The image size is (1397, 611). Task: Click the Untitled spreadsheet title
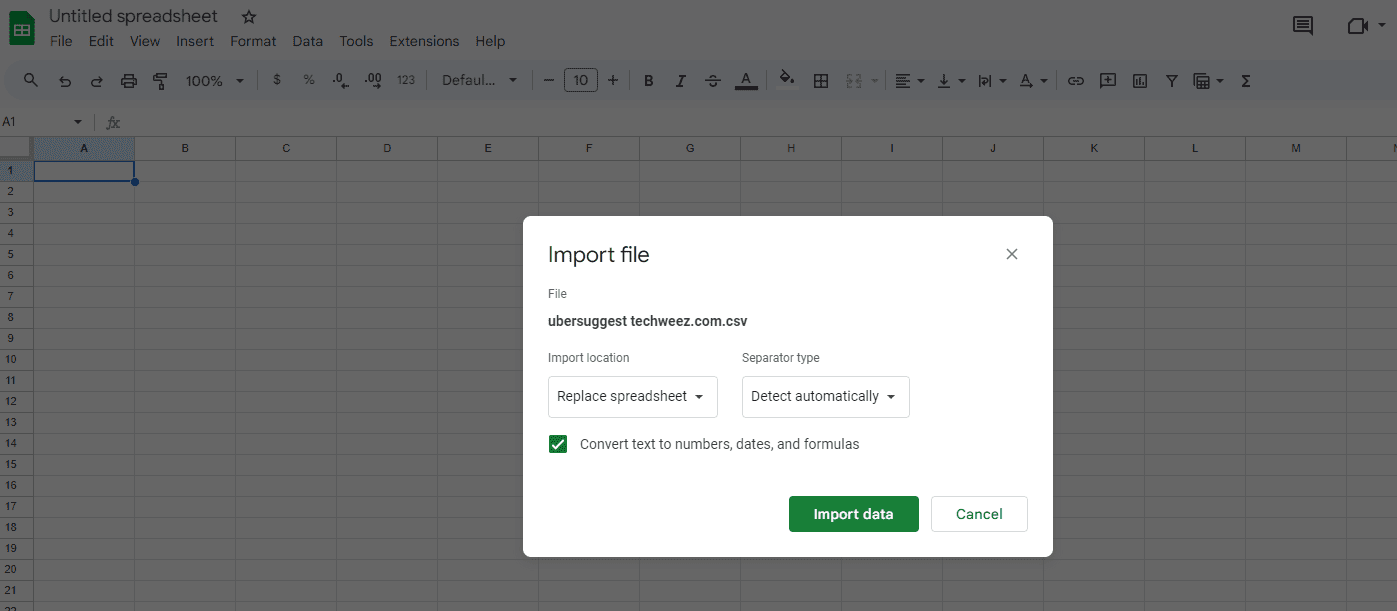(x=133, y=16)
